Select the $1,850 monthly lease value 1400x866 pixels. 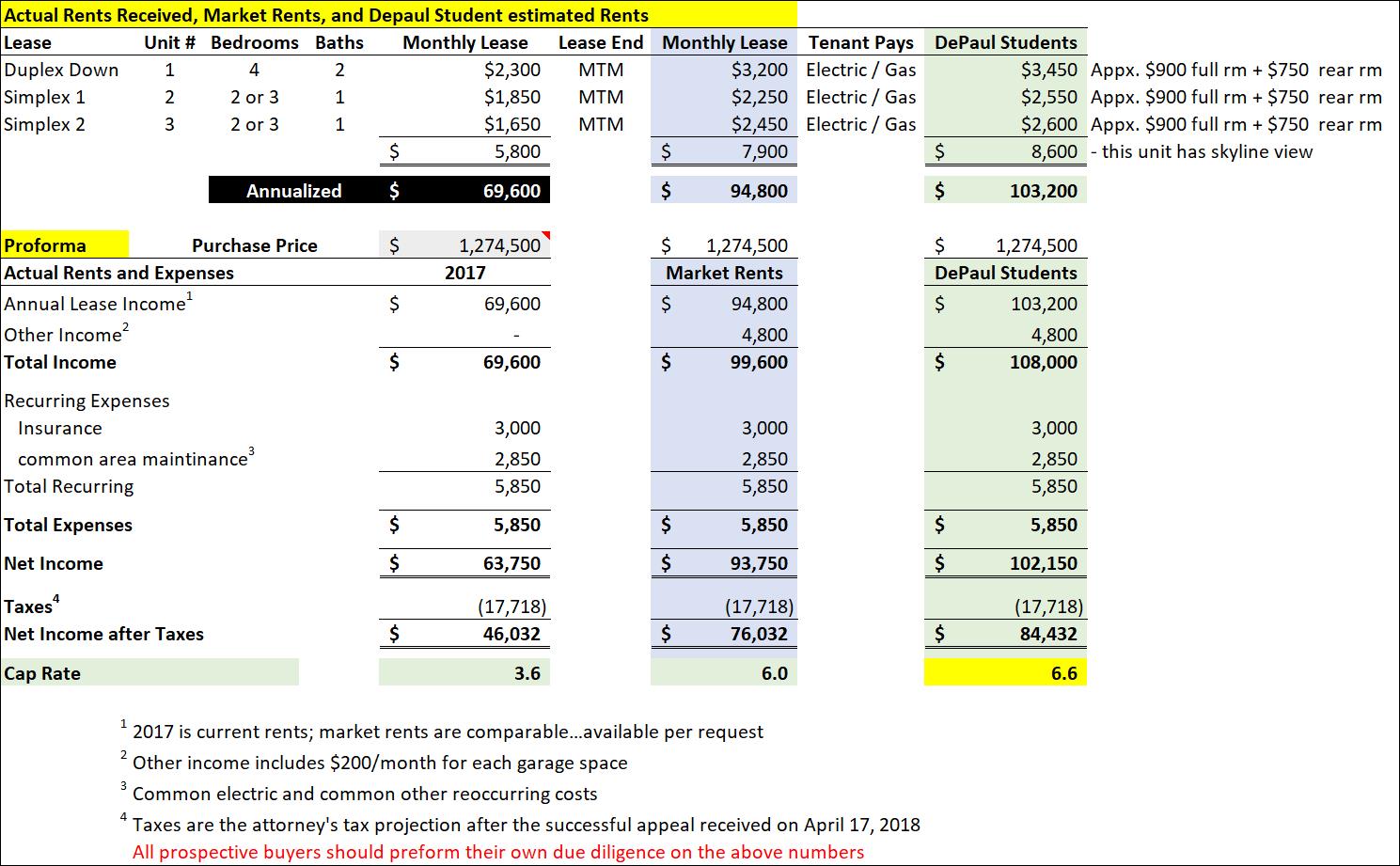pos(511,97)
